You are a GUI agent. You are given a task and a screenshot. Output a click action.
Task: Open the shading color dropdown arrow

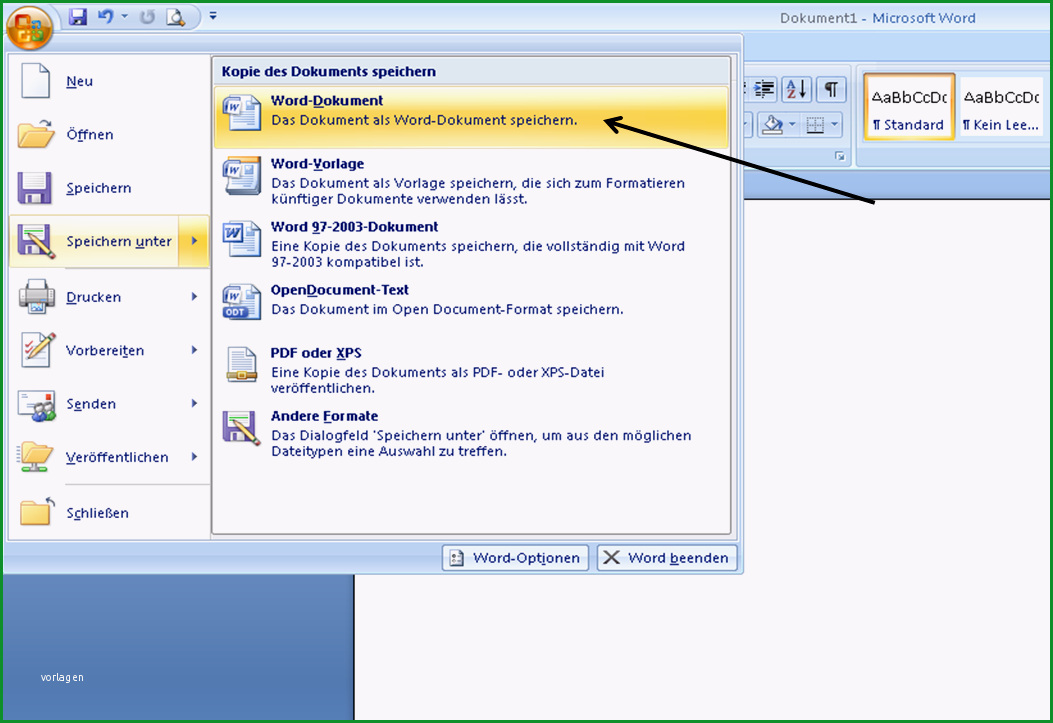point(792,124)
